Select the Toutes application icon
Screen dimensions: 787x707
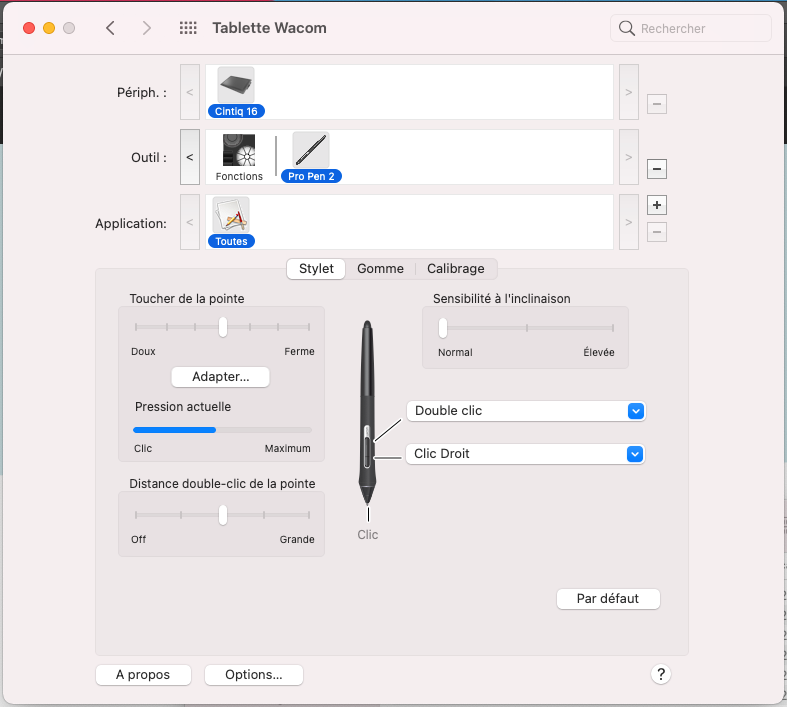[230, 216]
